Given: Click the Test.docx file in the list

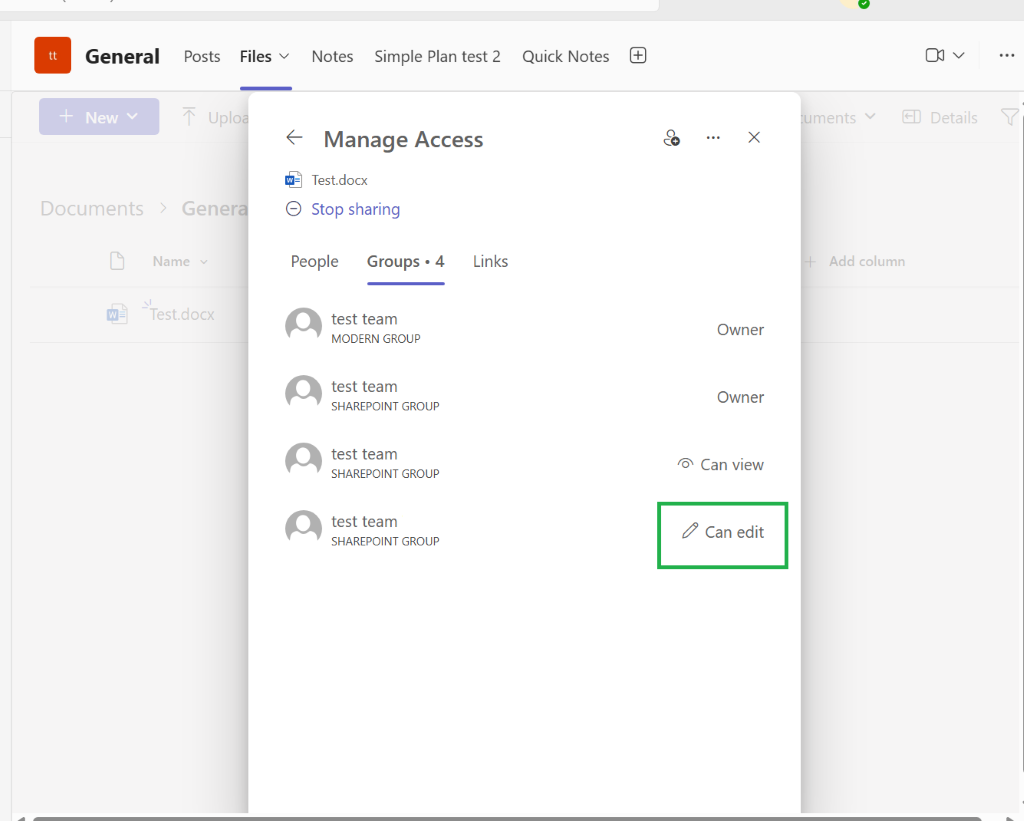Looking at the screenshot, I should (182, 314).
